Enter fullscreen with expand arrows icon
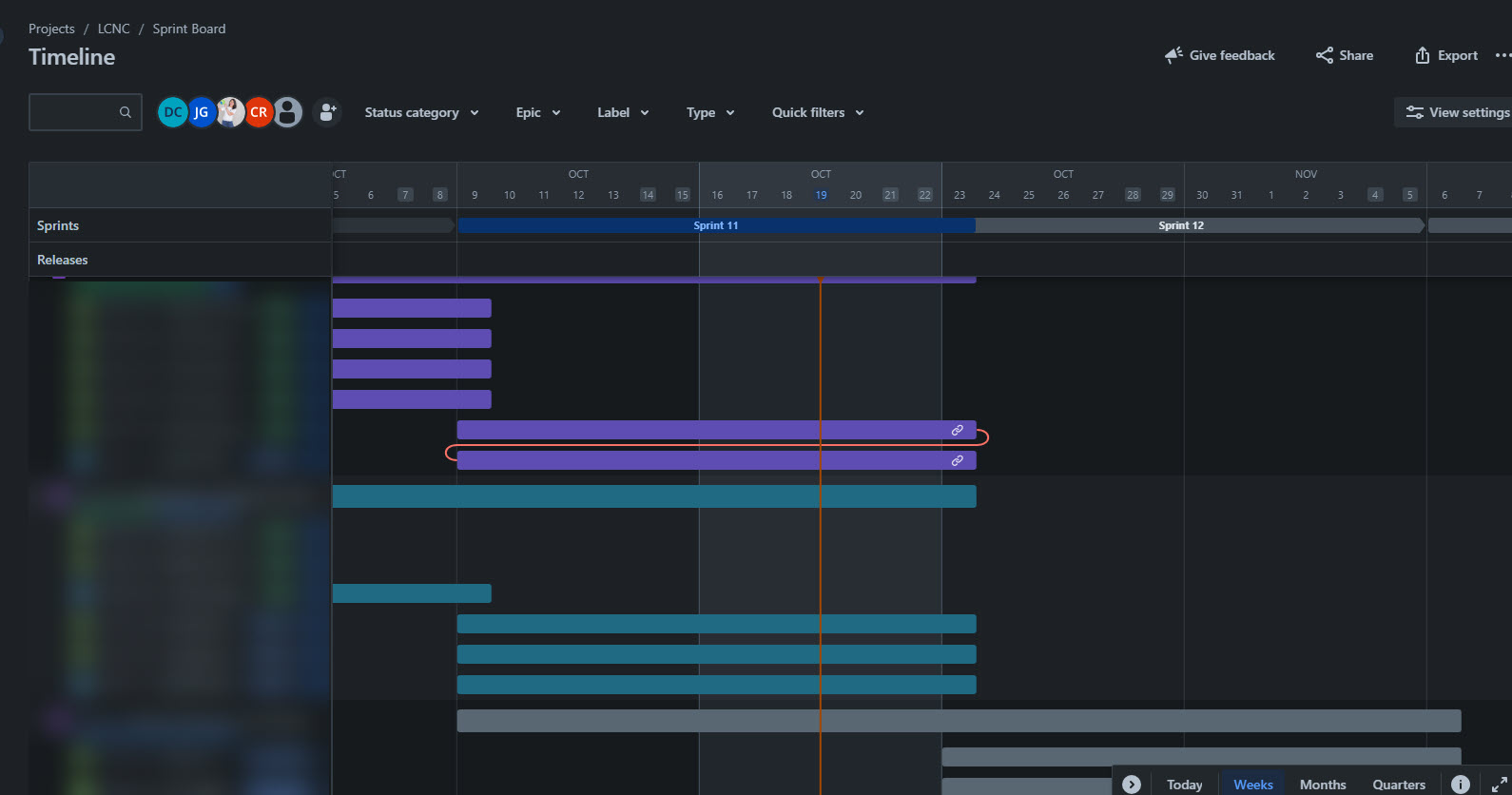This screenshot has height=795, width=1512. (x=1500, y=784)
